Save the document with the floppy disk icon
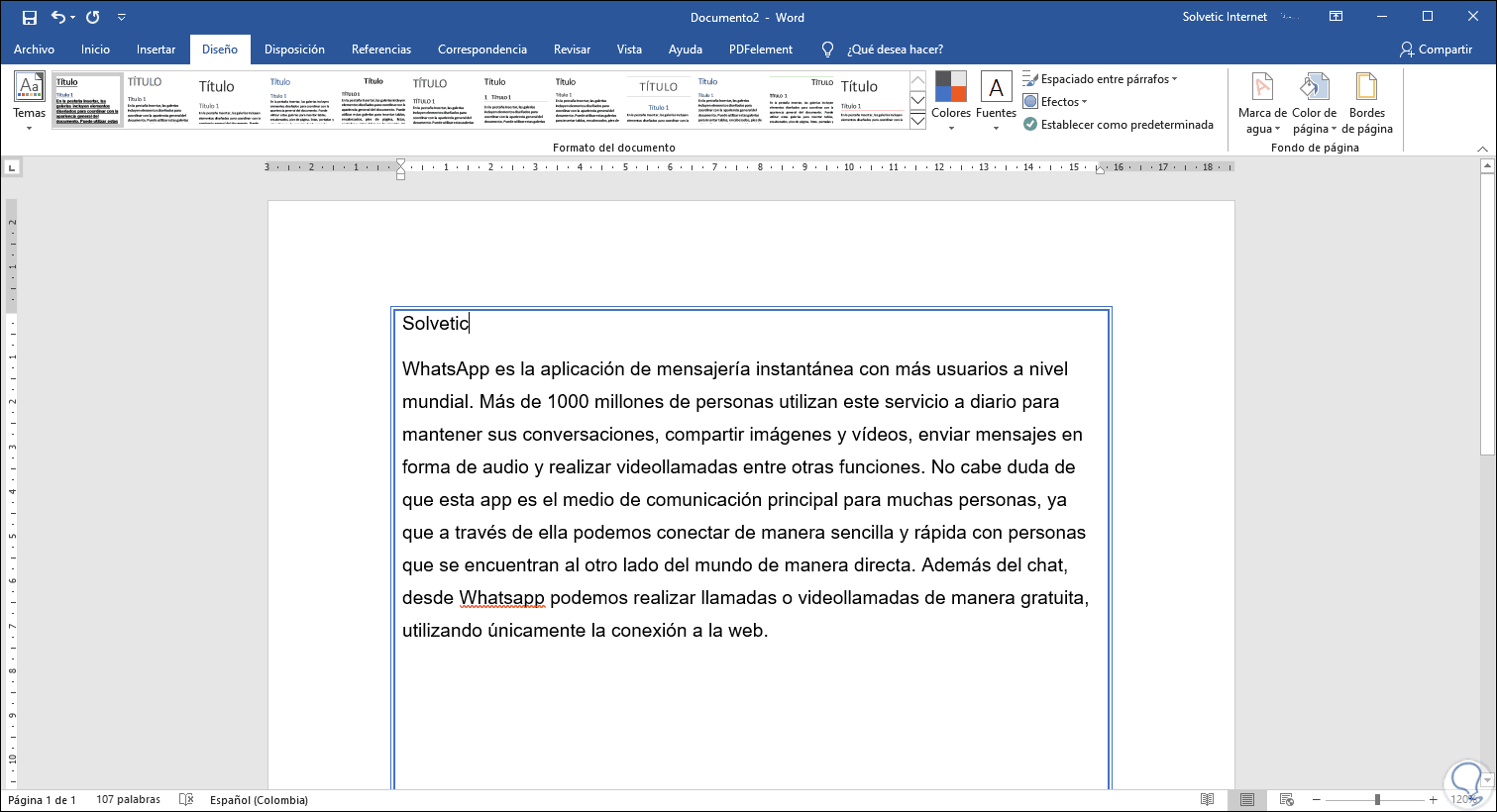The height and width of the screenshot is (812, 1497). 29,17
